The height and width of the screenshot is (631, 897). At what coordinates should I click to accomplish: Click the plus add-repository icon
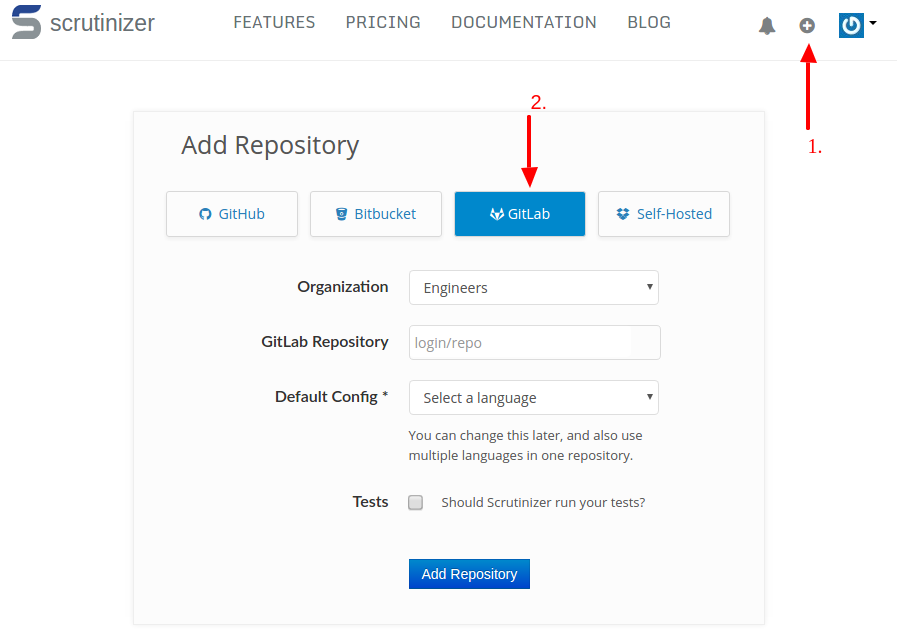pyautogui.click(x=807, y=26)
